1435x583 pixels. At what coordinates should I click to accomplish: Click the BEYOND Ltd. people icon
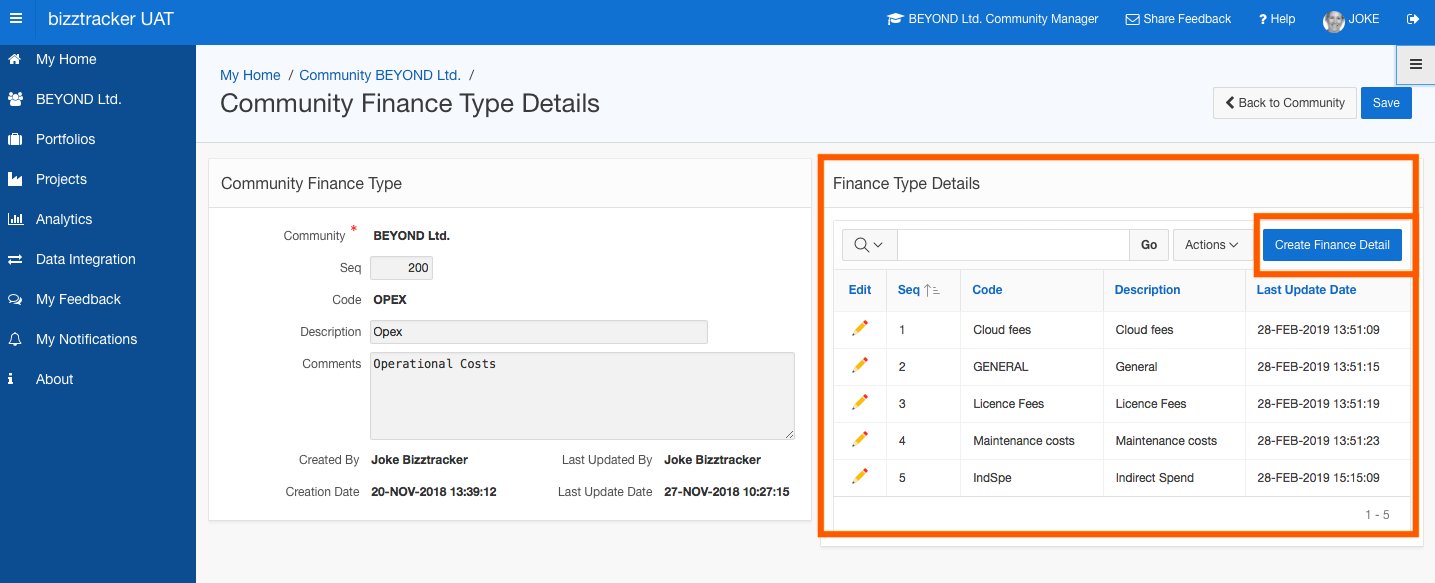(15, 99)
